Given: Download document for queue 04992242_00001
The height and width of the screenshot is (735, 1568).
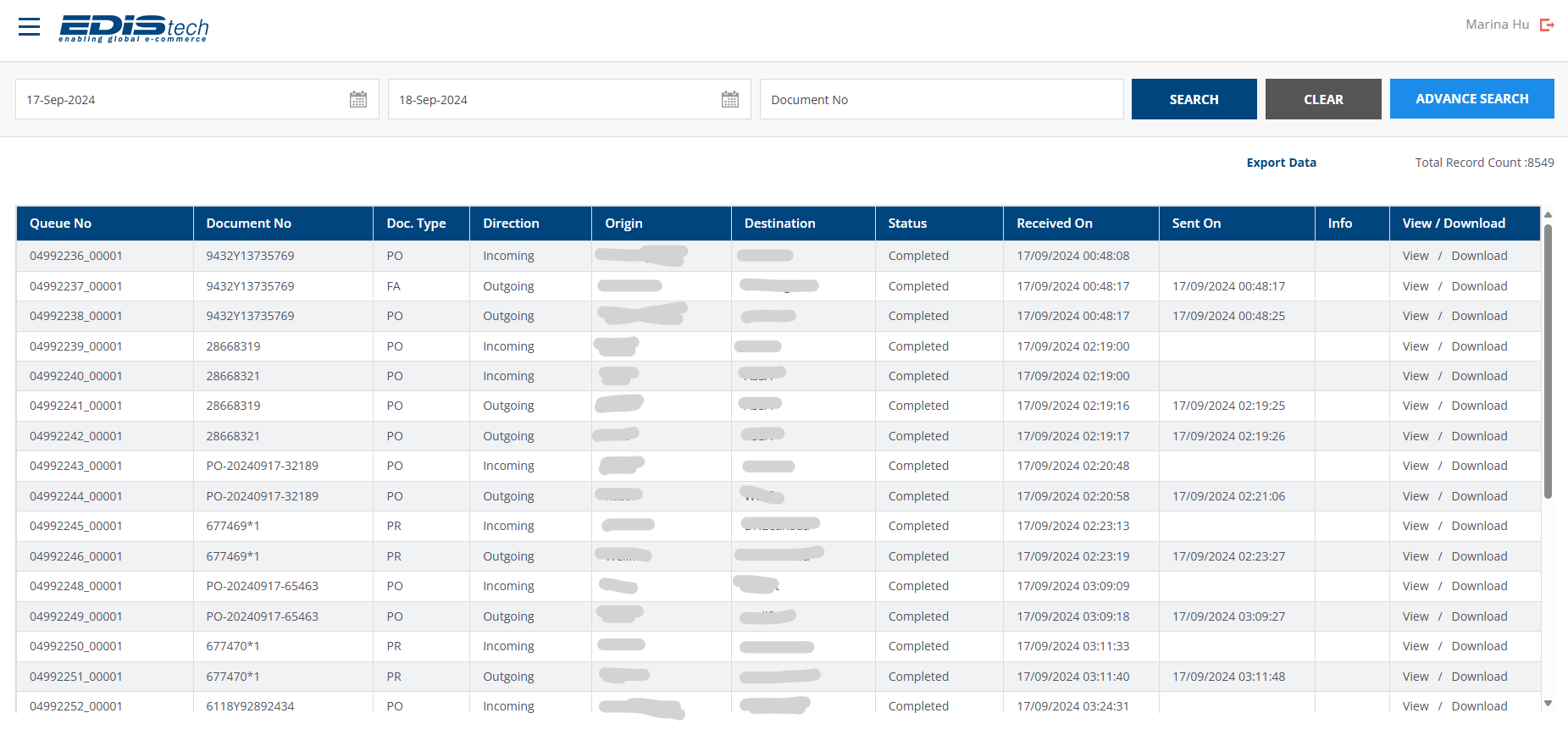Looking at the screenshot, I should [x=1479, y=436].
